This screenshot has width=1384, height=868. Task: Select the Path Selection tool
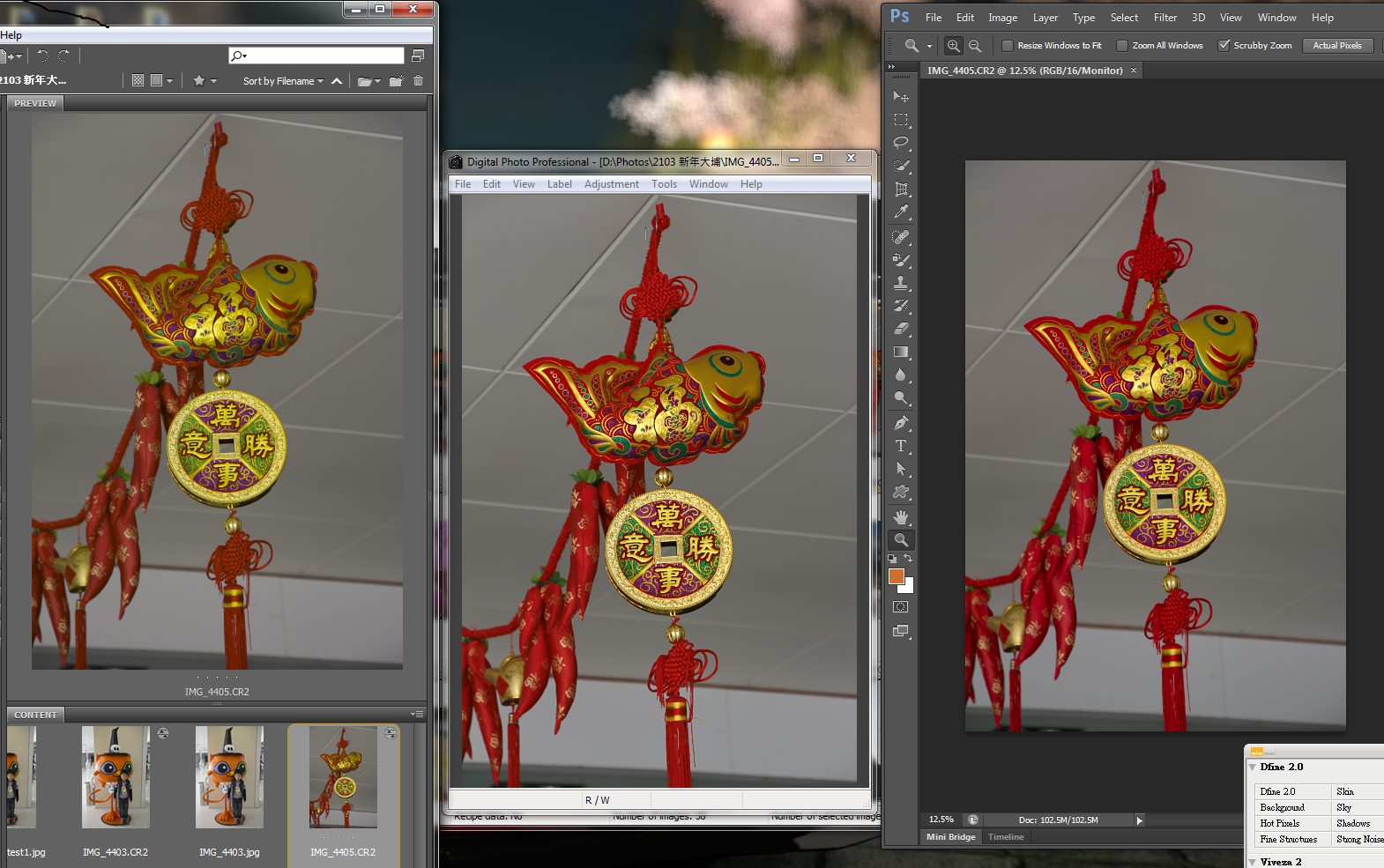click(x=901, y=469)
